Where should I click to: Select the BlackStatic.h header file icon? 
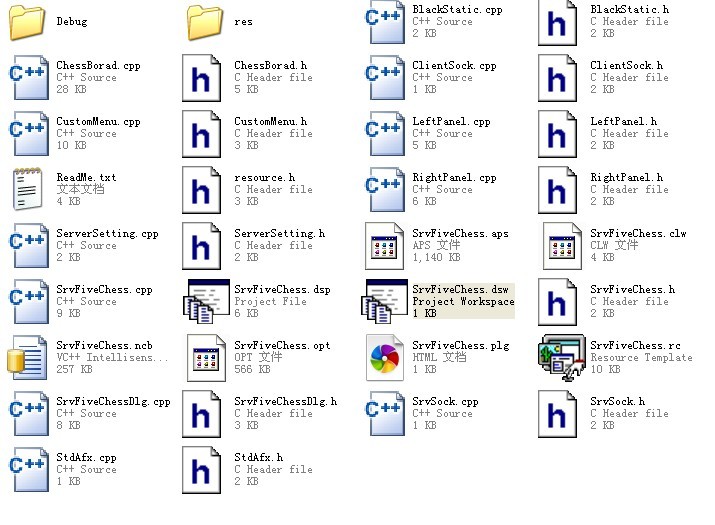pos(557,22)
